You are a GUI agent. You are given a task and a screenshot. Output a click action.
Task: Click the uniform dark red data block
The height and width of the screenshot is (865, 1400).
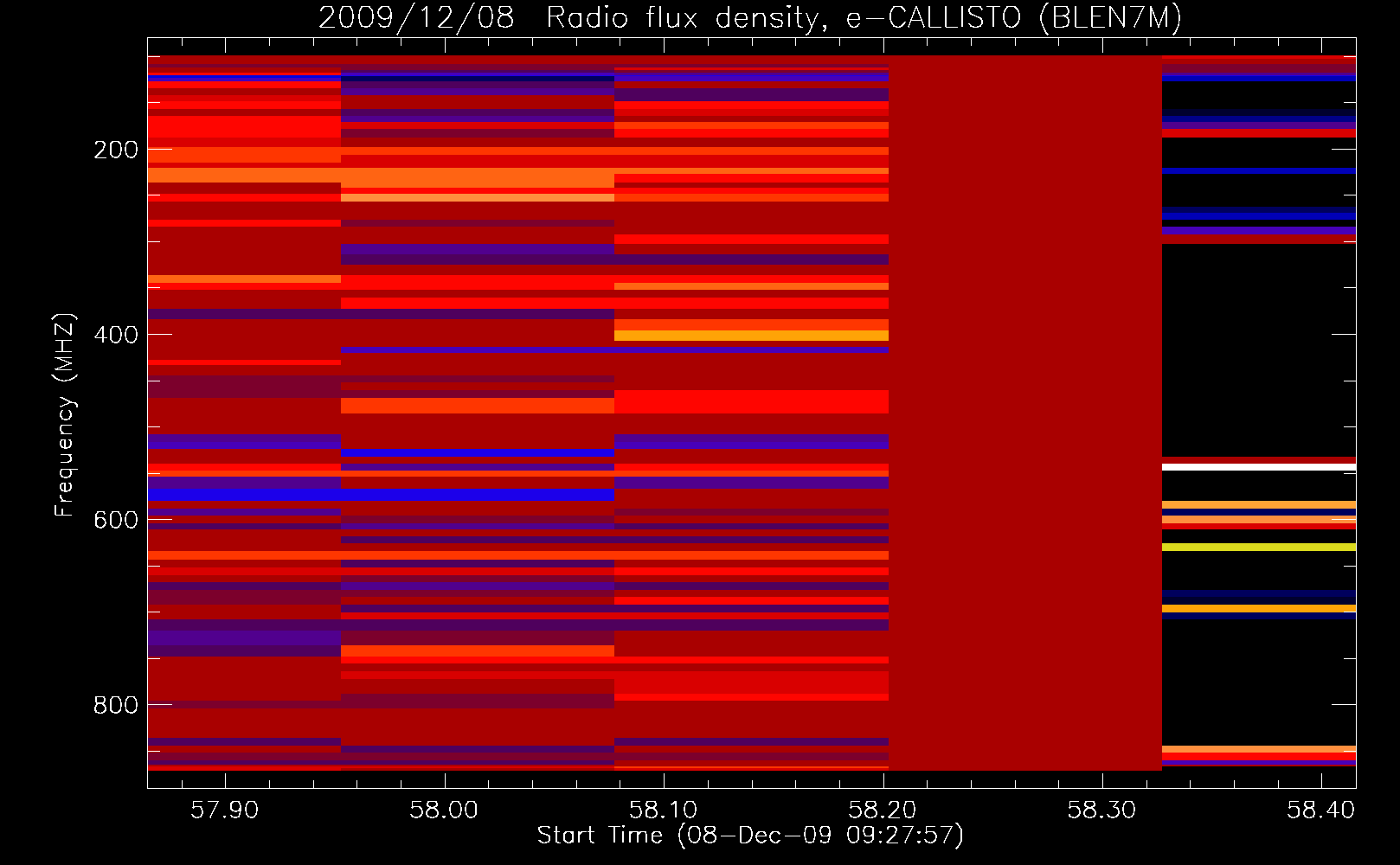click(1025, 413)
